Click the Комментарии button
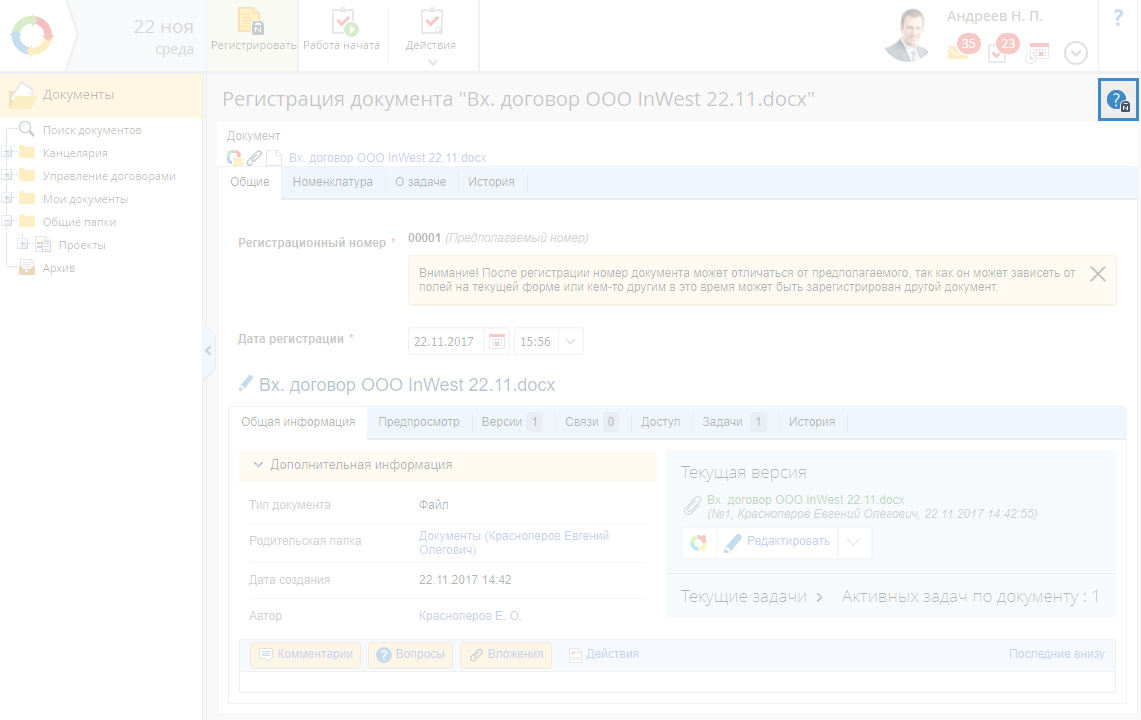Screen dimensions: 1141x720 [x=306, y=654]
